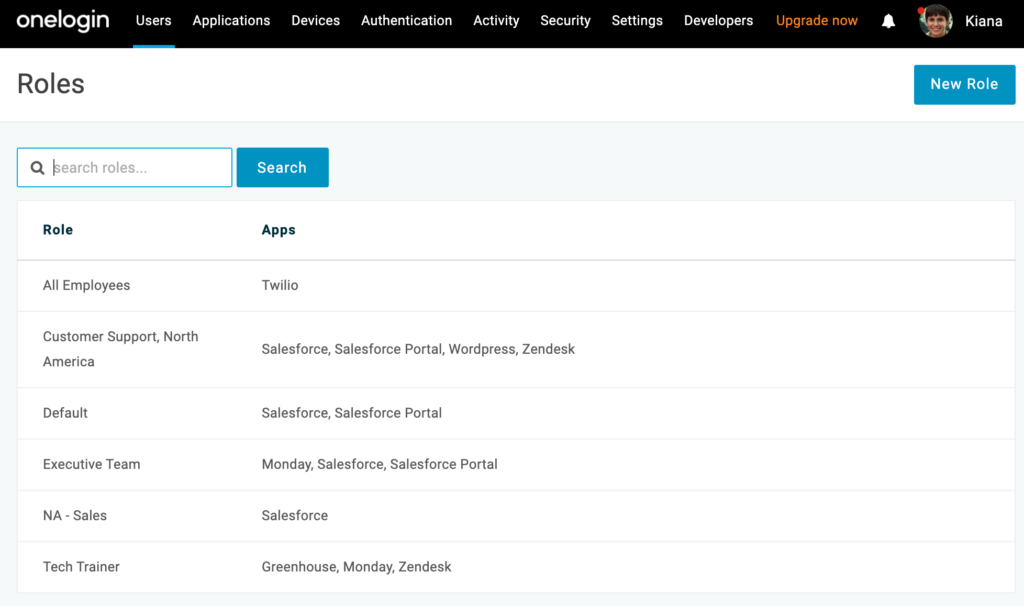Navigate to the Devices page
This screenshot has width=1024, height=606.
click(x=315, y=20)
